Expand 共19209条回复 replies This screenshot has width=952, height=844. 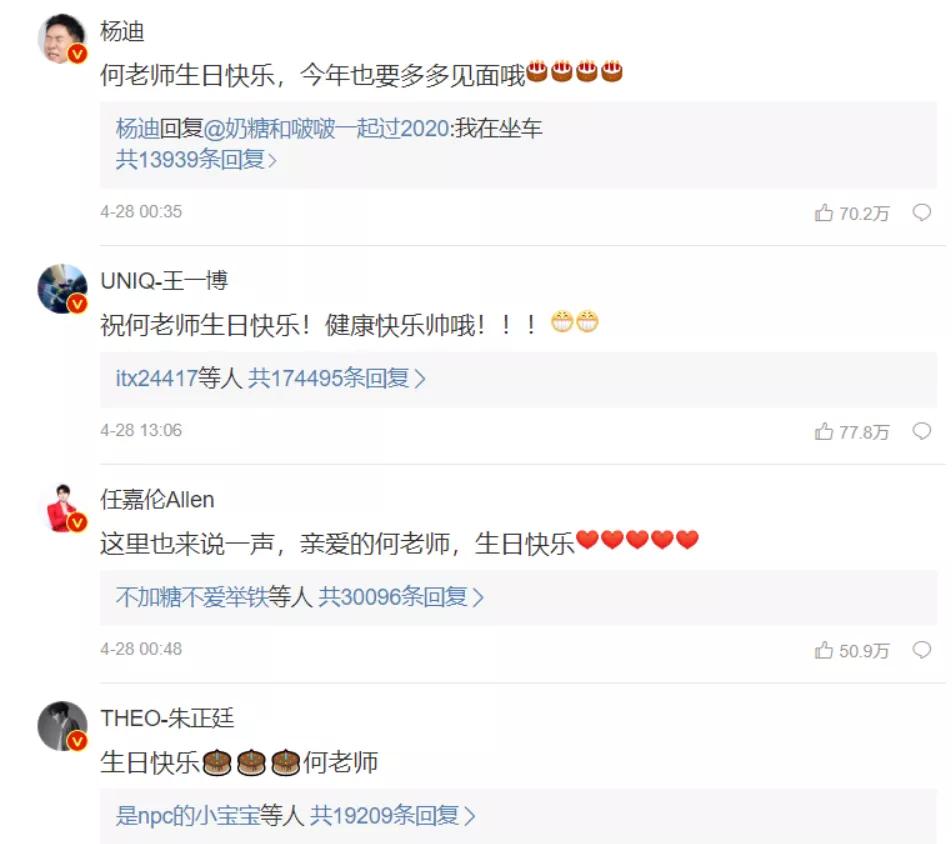point(393,815)
